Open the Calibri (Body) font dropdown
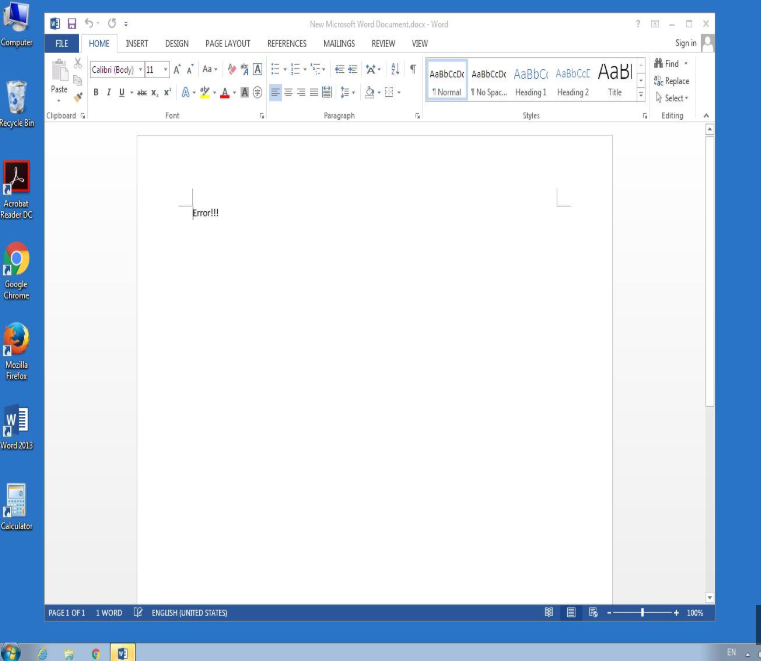 [x=140, y=69]
